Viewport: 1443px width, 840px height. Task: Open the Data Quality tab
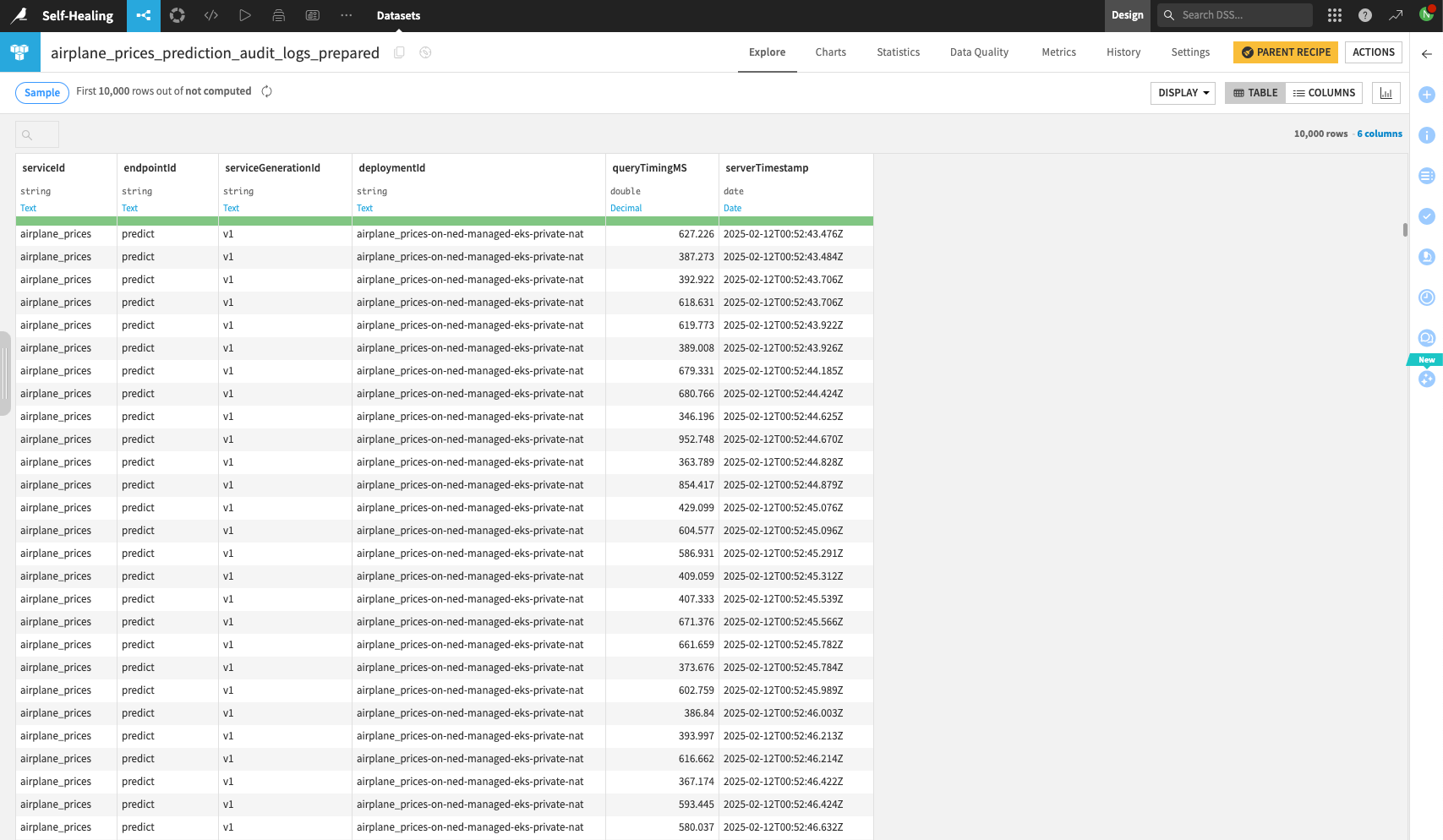(978, 52)
